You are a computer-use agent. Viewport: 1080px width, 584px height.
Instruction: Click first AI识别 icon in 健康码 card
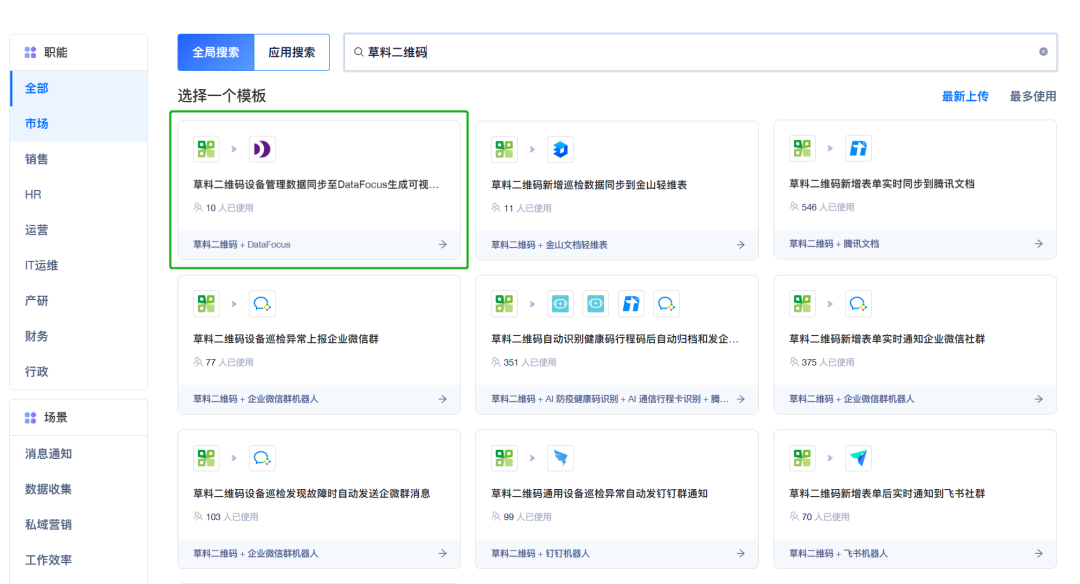(560, 304)
